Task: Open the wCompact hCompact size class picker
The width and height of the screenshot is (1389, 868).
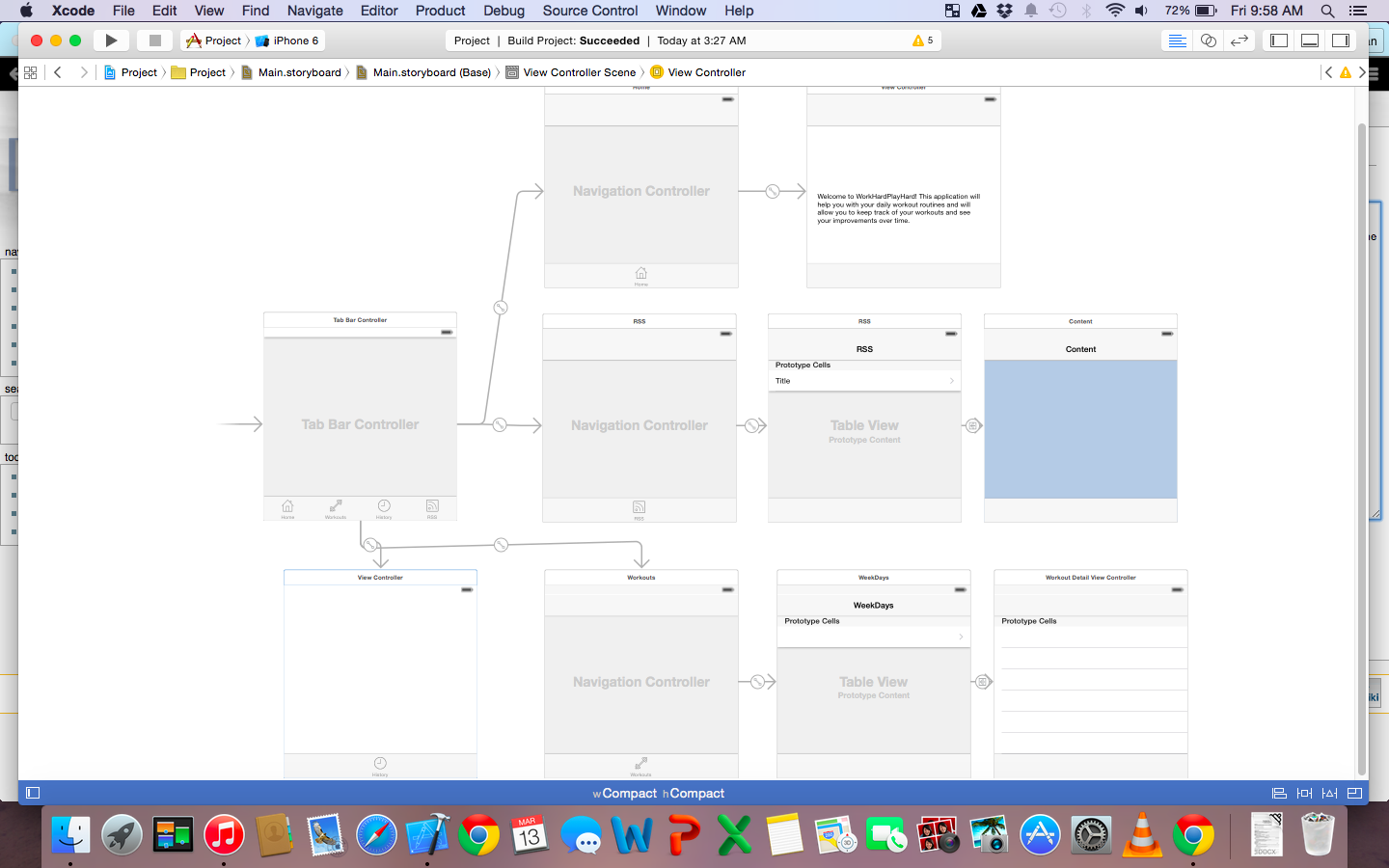Action: pyautogui.click(x=659, y=794)
